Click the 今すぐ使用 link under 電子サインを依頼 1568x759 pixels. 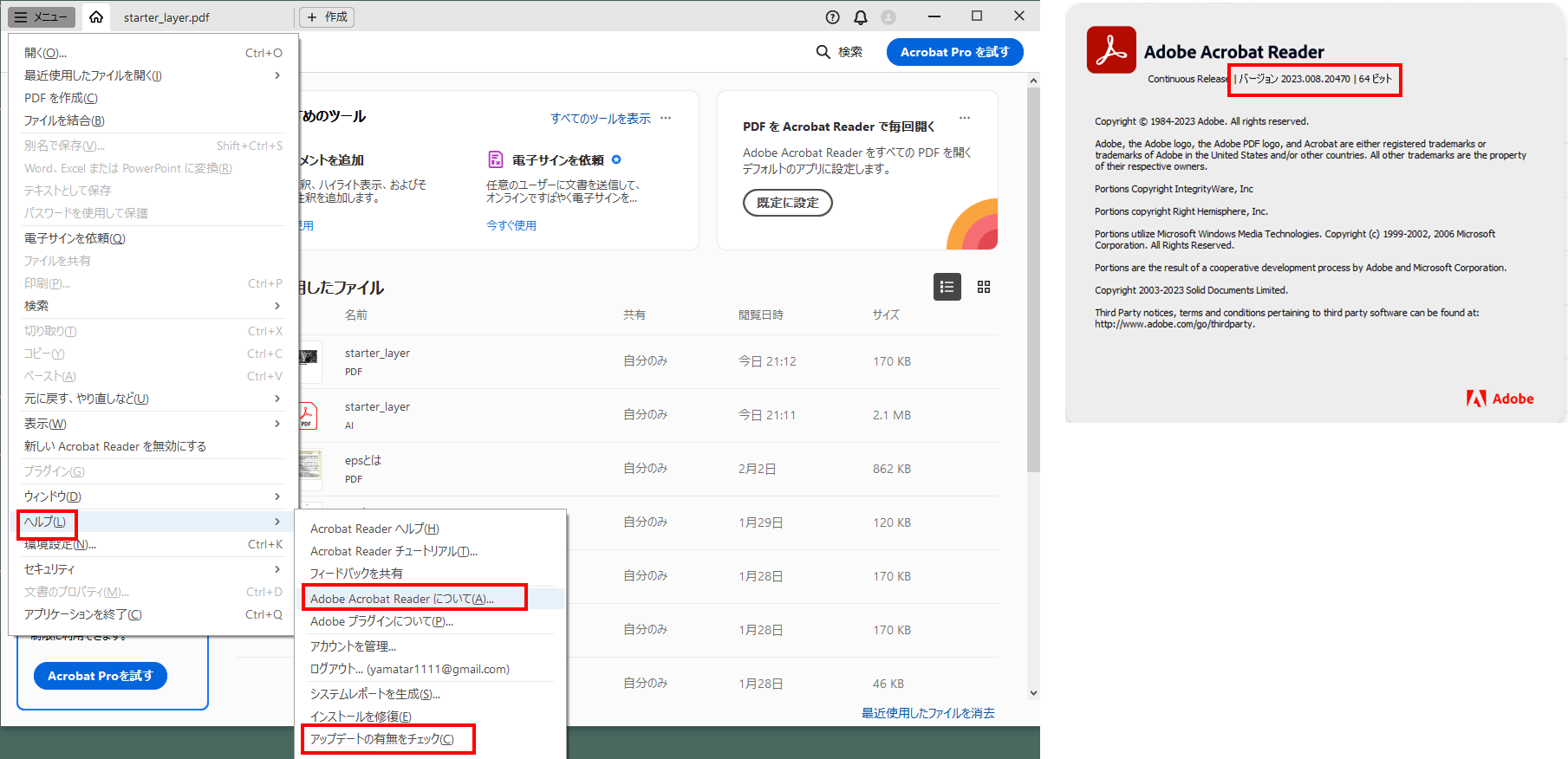511,225
